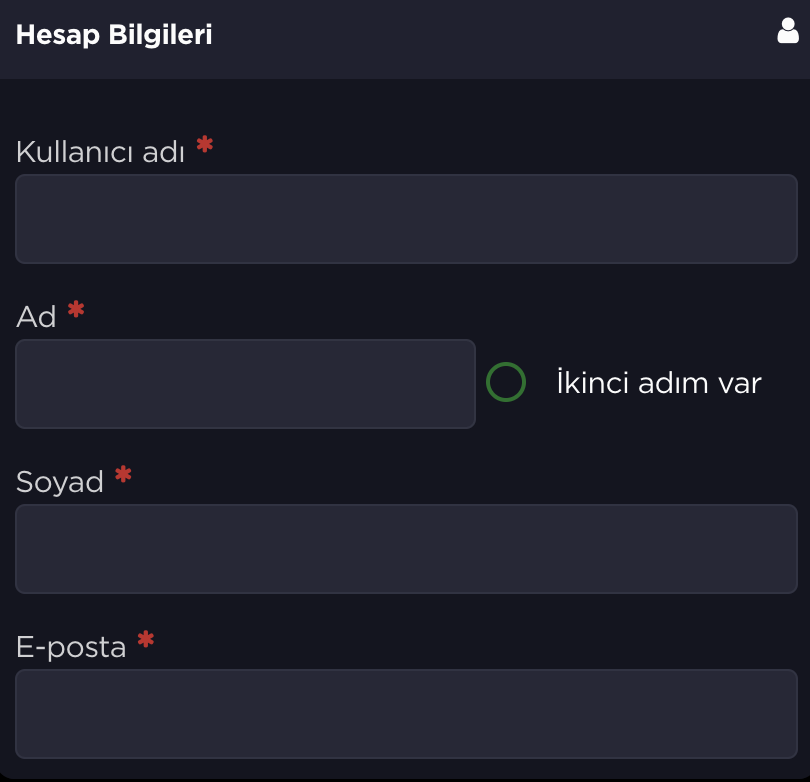The height and width of the screenshot is (782, 810).
Task: Click the required star after Soyad
Action: (123, 475)
